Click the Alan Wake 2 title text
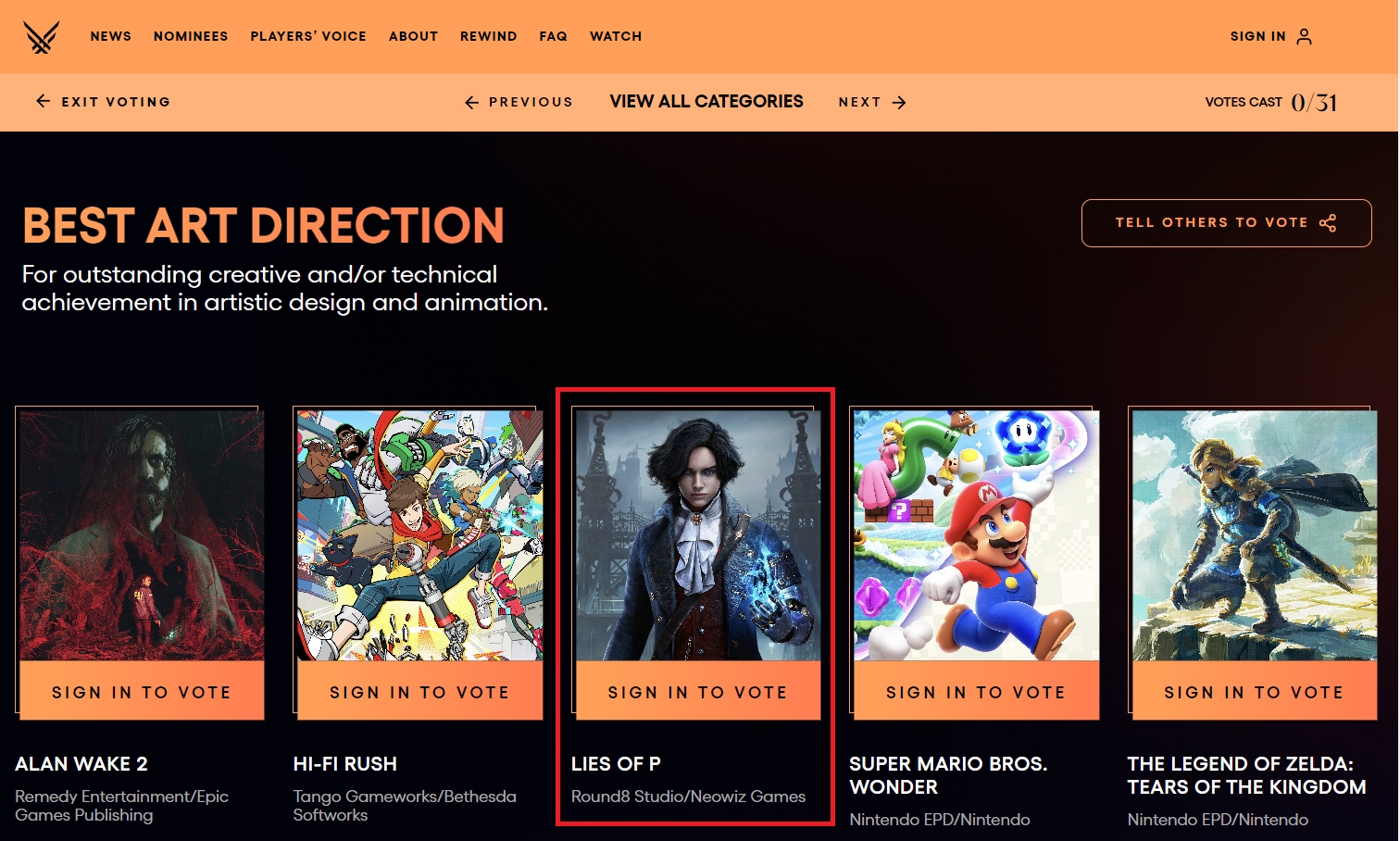Screen dimensions: 1400x841 coord(81,764)
